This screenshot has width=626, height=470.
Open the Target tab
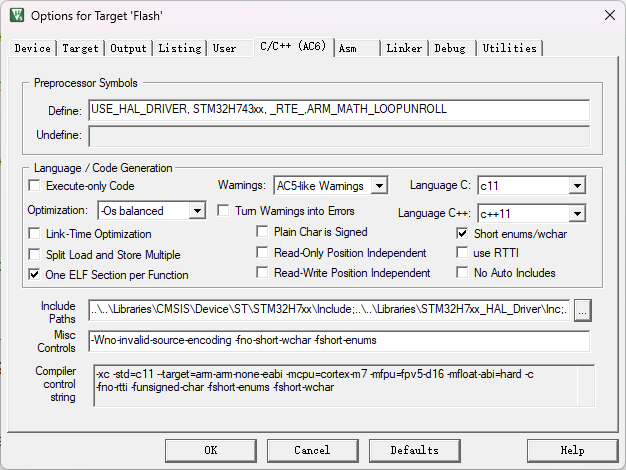80,48
